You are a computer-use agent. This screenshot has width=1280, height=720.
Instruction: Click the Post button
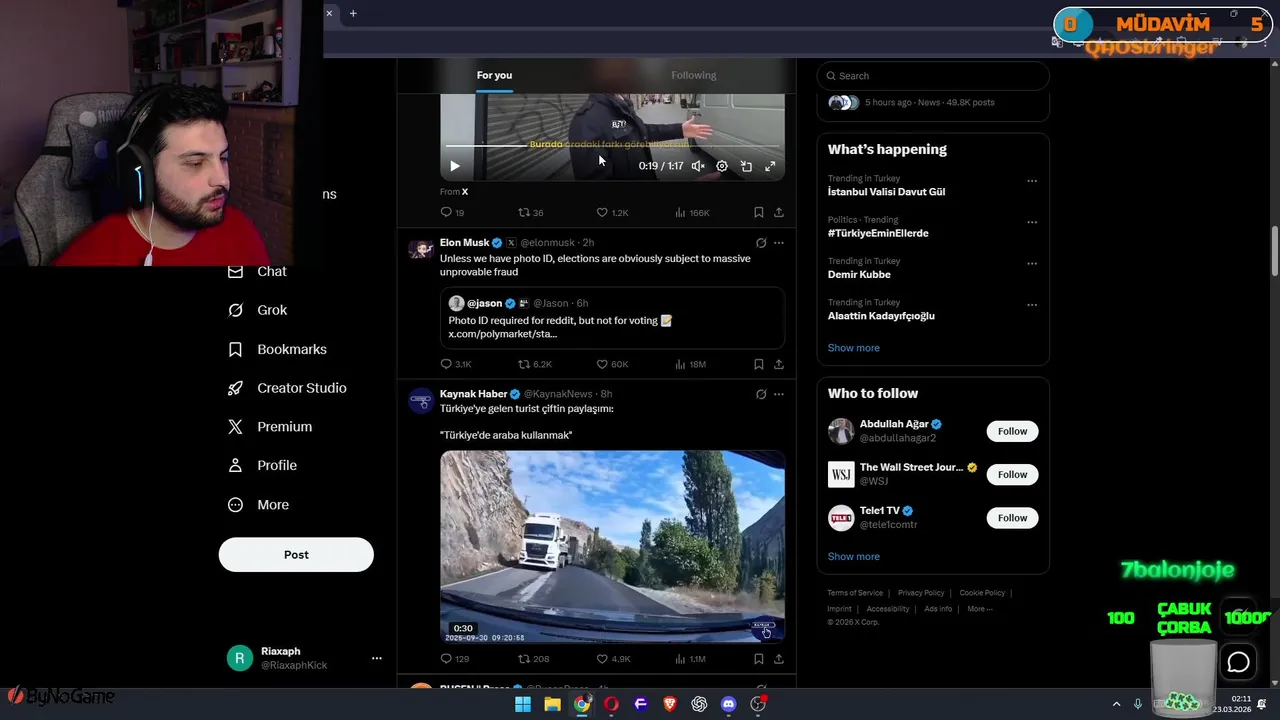coord(296,555)
